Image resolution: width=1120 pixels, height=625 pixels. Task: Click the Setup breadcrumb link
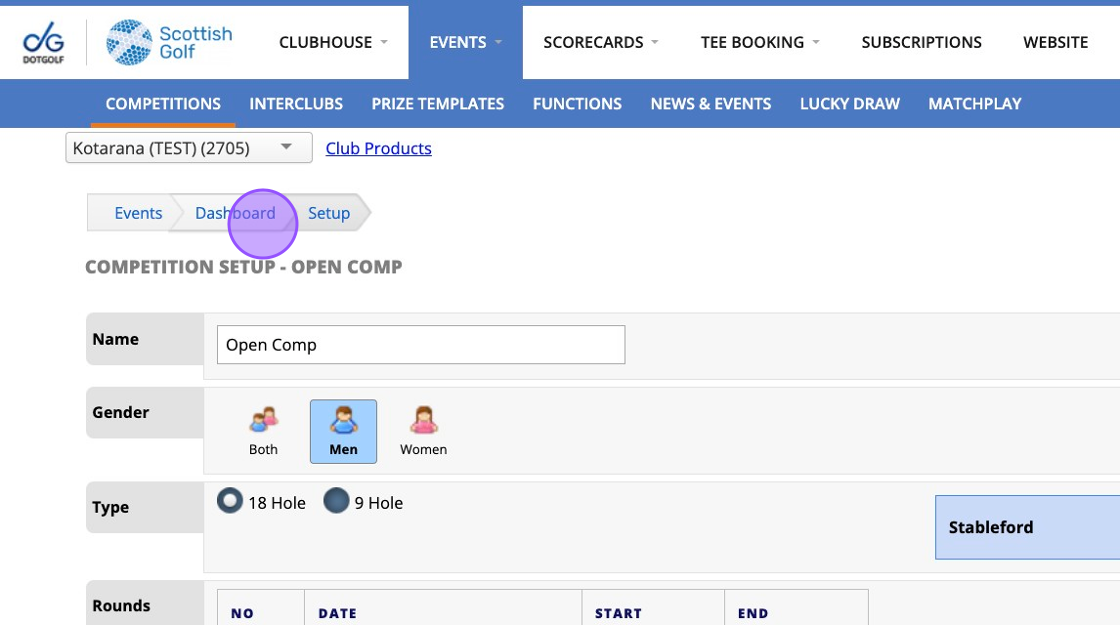[x=329, y=213]
